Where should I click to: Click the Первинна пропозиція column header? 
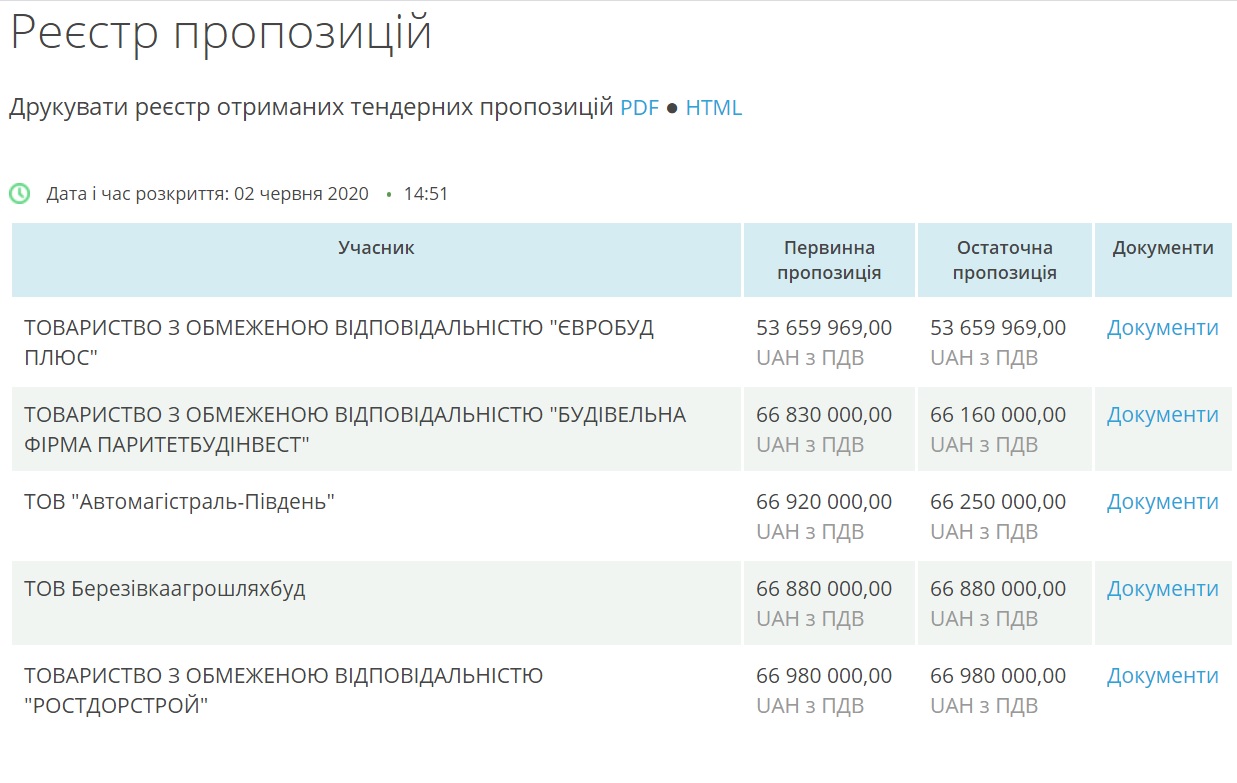[829, 260]
